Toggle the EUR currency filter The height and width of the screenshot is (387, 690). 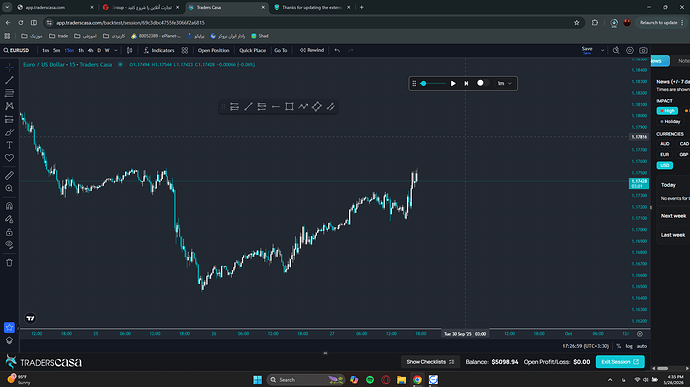(664, 155)
